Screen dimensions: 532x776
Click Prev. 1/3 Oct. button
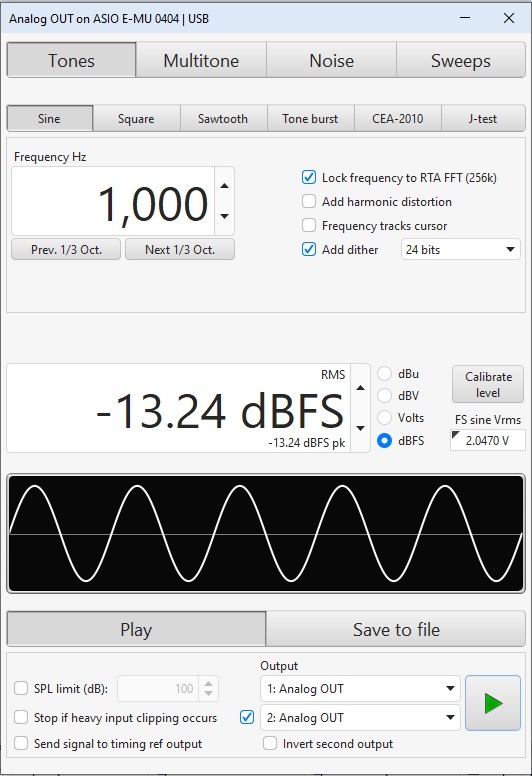click(x=66, y=249)
